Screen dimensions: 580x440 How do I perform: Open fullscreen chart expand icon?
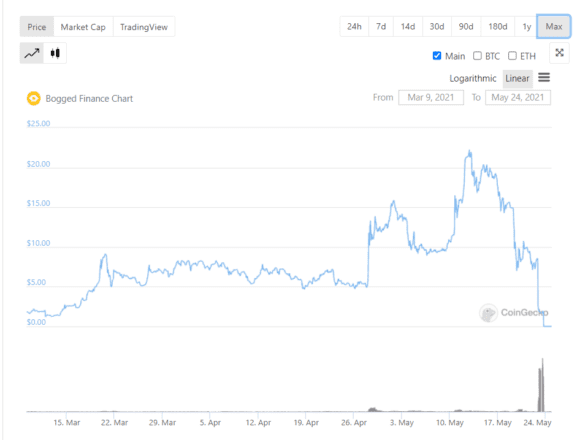click(x=559, y=53)
